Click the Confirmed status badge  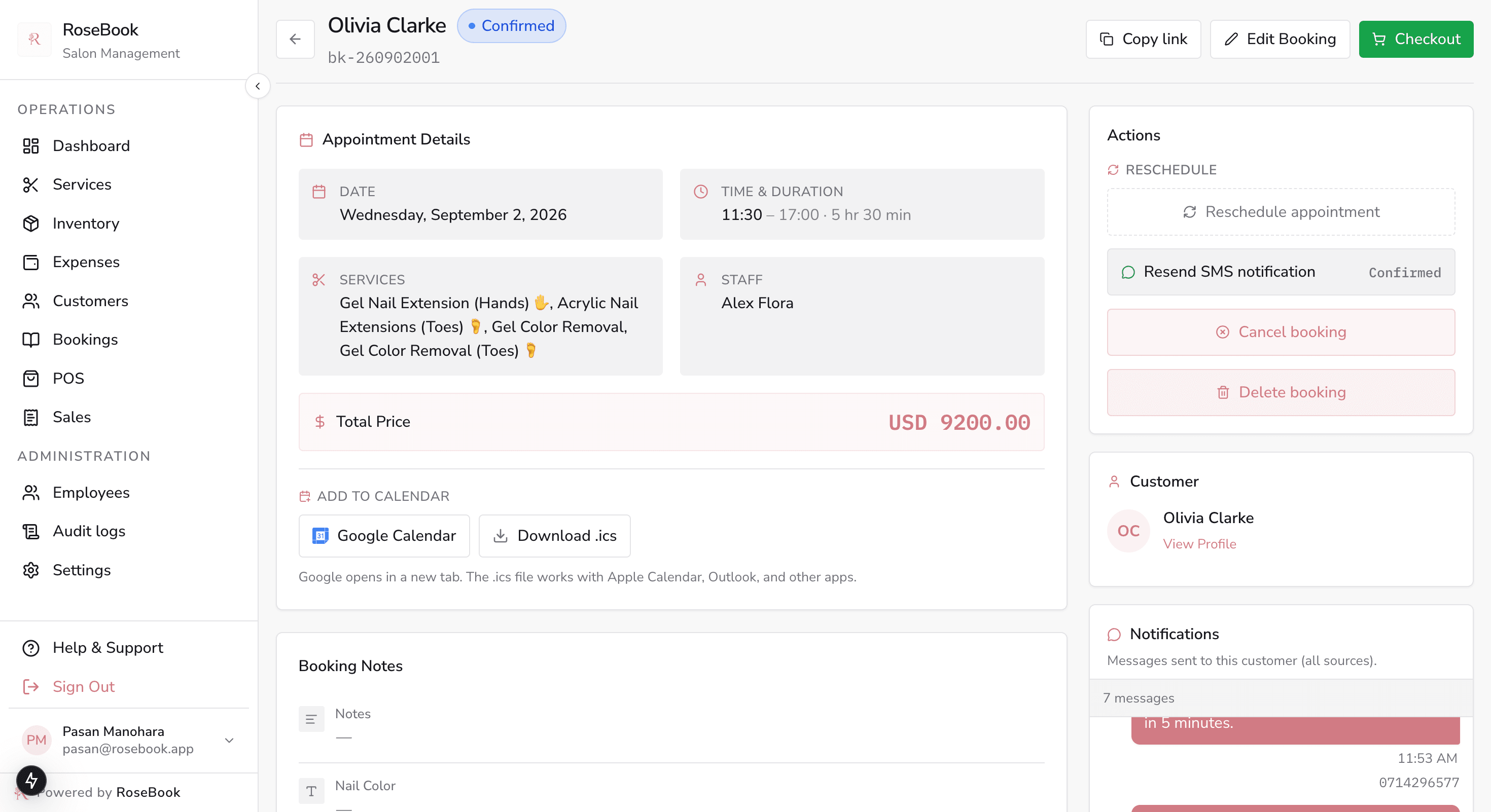[511, 25]
